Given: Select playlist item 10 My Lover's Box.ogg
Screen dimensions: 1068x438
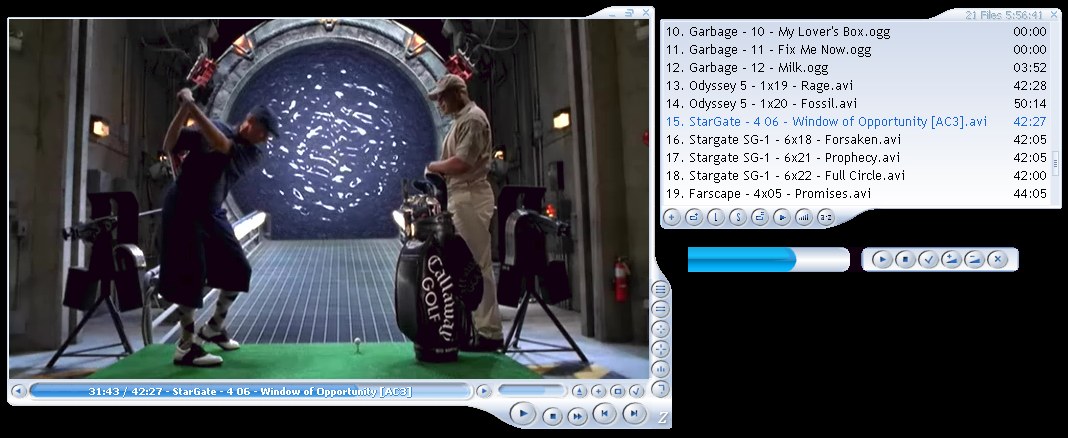Looking at the screenshot, I should [856, 31].
